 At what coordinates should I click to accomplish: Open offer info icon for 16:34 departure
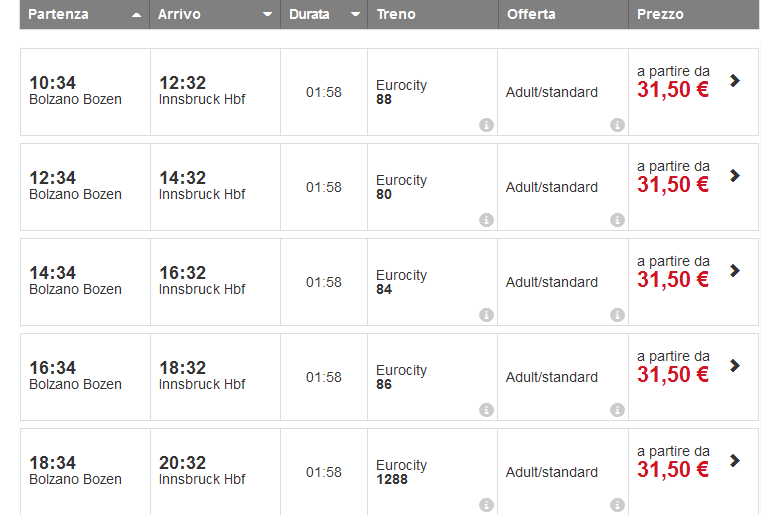[617, 410]
